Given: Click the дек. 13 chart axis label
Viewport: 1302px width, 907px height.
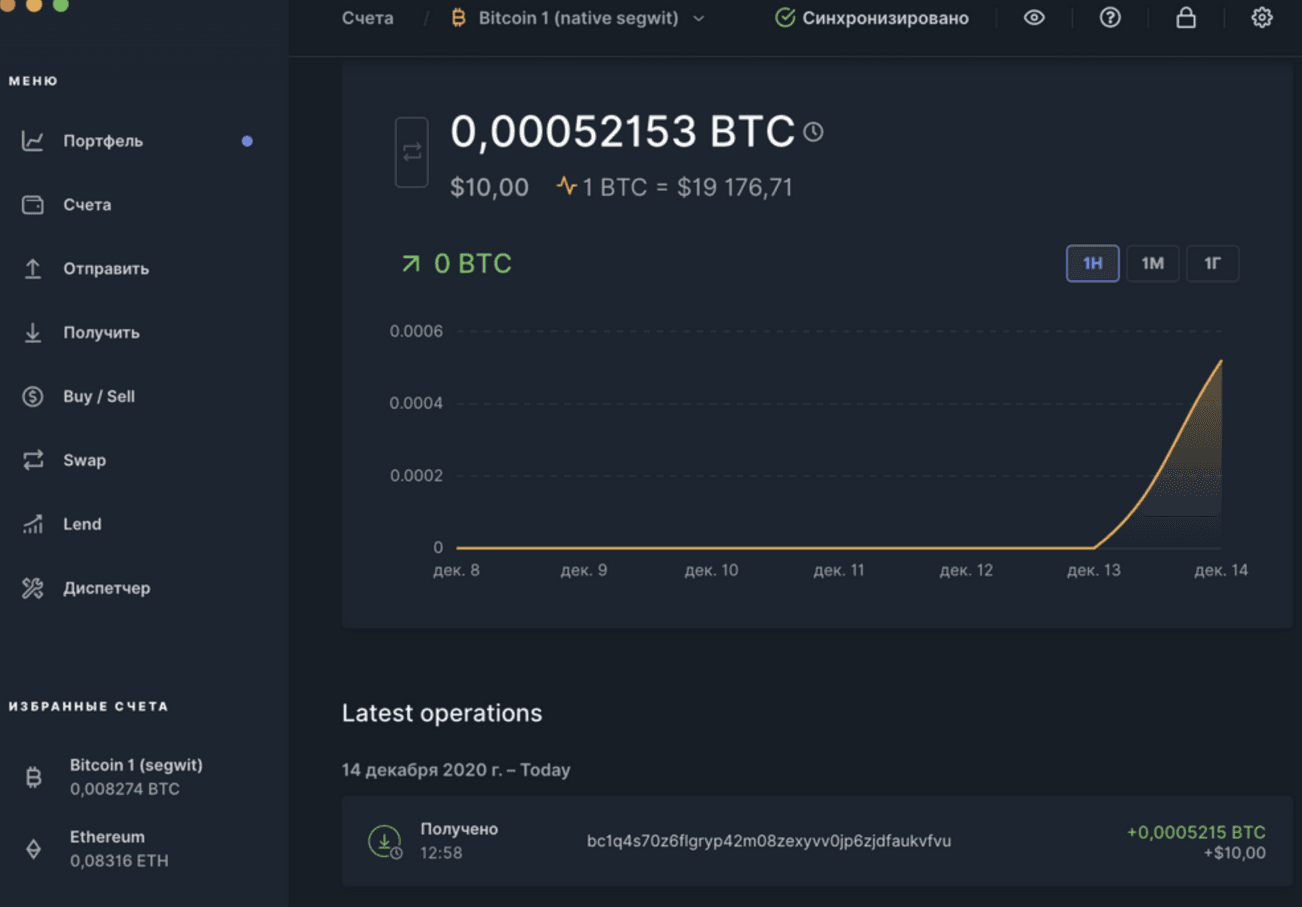Looking at the screenshot, I should pos(1094,570).
